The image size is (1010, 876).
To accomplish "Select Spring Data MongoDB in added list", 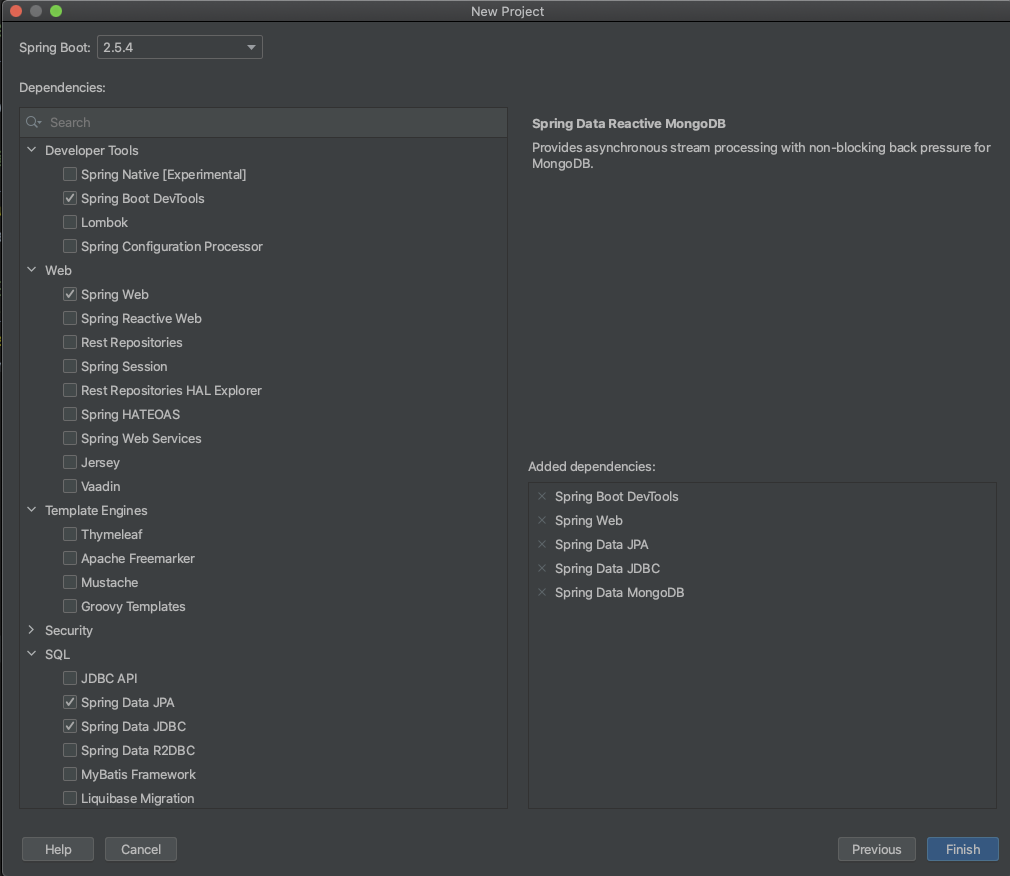I will coord(620,593).
